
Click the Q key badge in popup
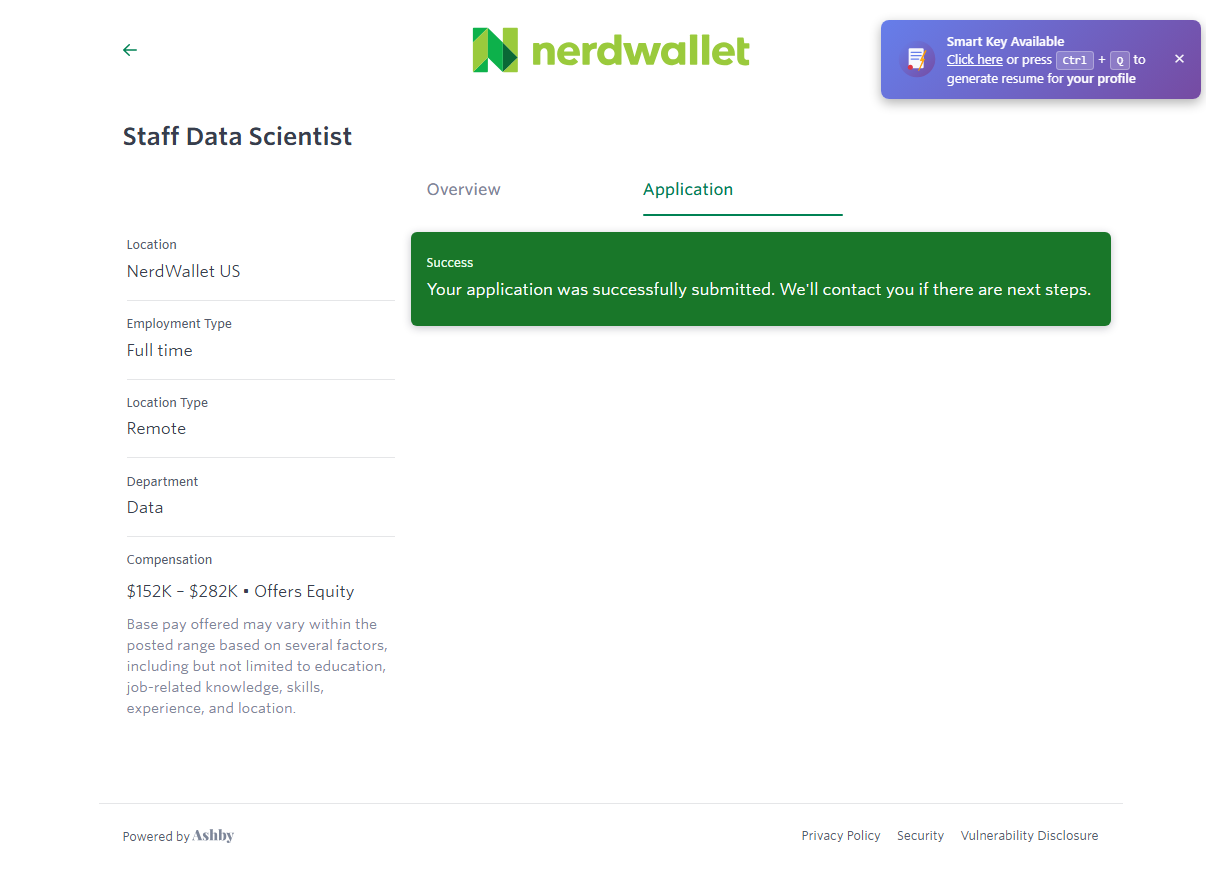pyautogui.click(x=1120, y=60)
